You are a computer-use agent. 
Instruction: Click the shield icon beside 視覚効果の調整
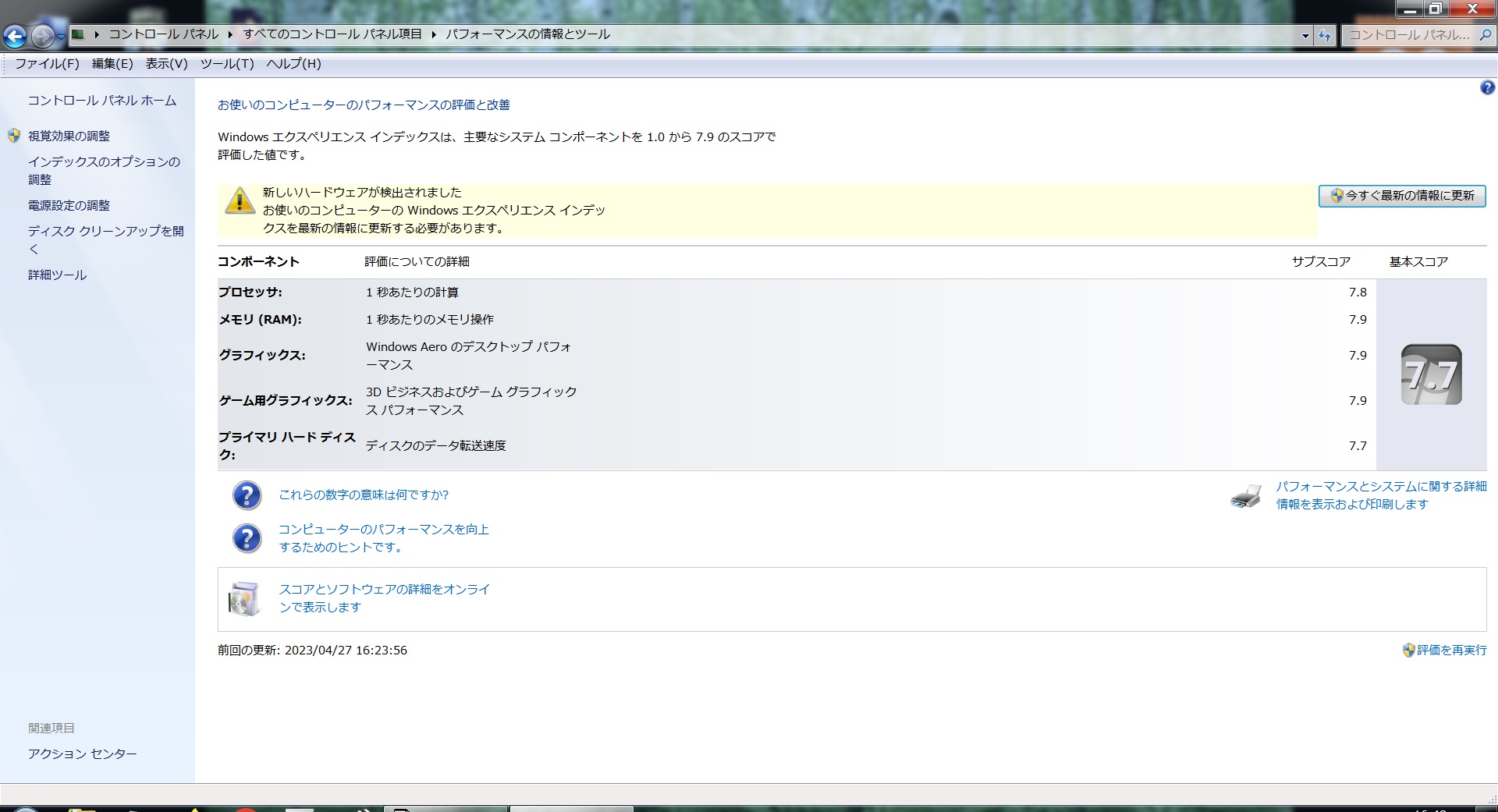(x=14, y=136)
